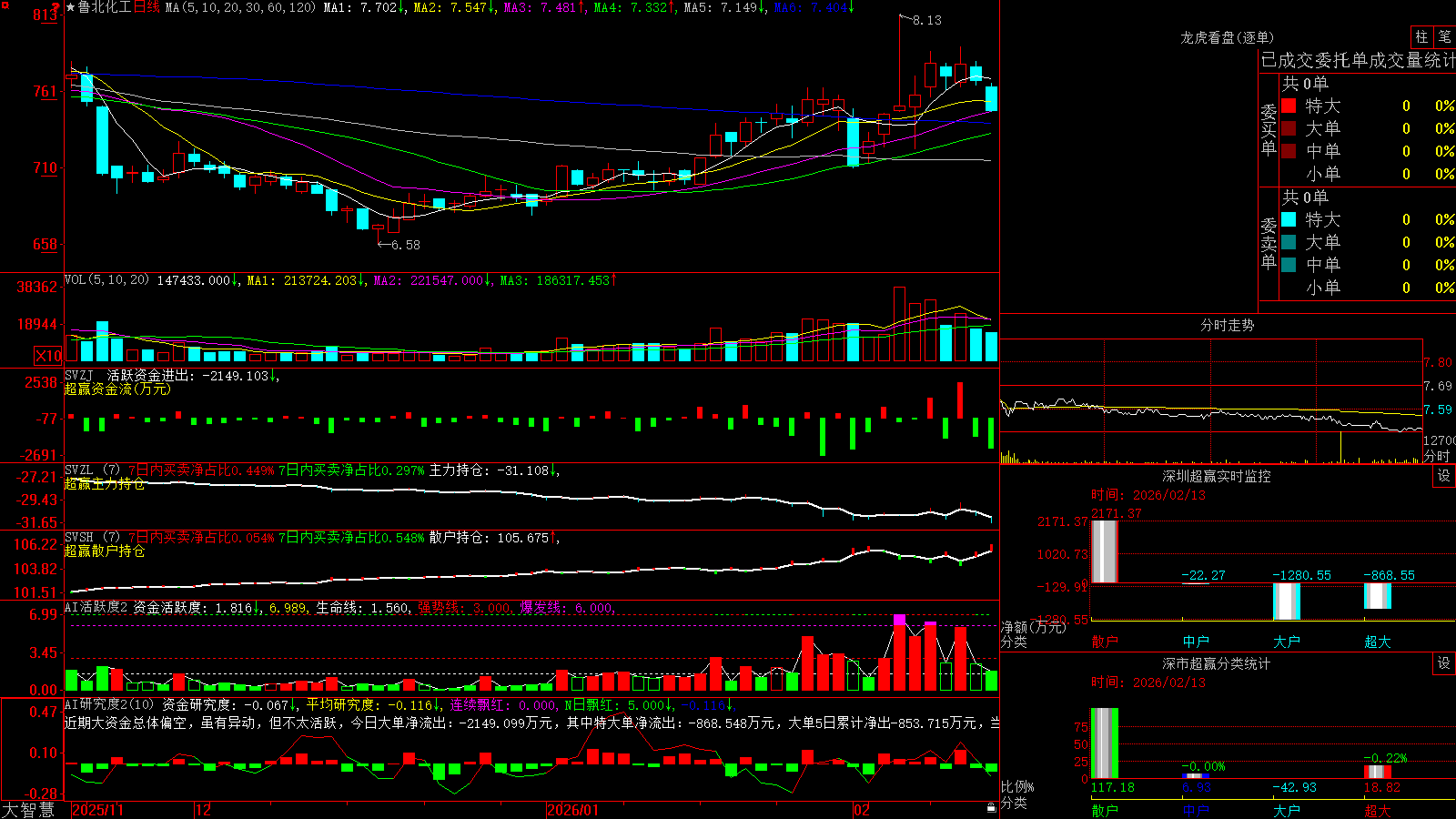Click the 超赢主力持仓 label
Image resolution: width=1456 pixels, height=819 pixels.
[x=105, y=483]
